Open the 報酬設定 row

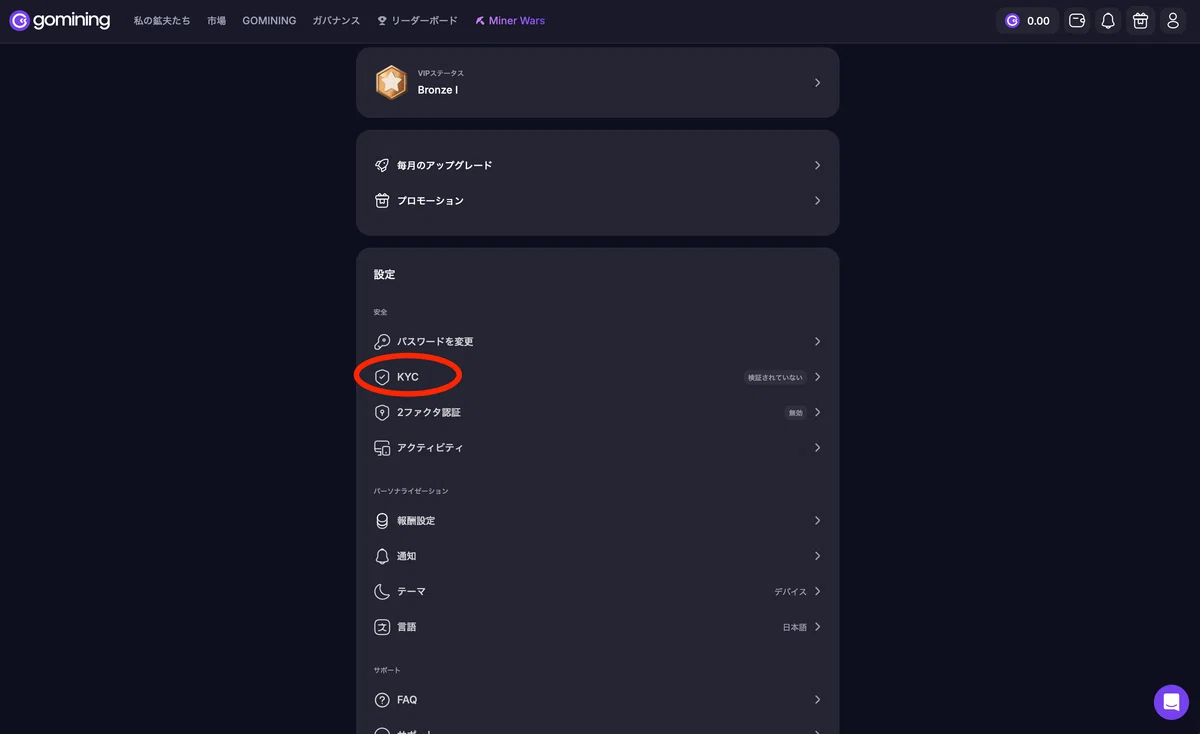point(597,521)
